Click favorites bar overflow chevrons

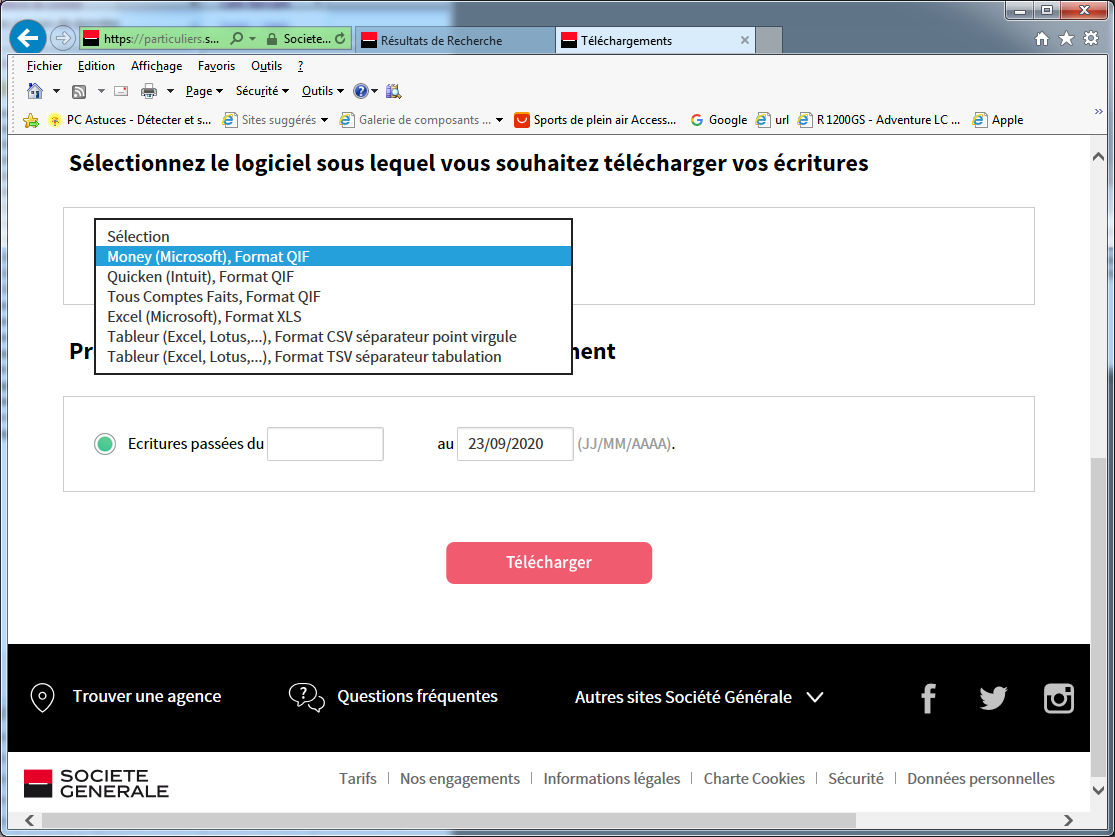tap(1099, 112)
